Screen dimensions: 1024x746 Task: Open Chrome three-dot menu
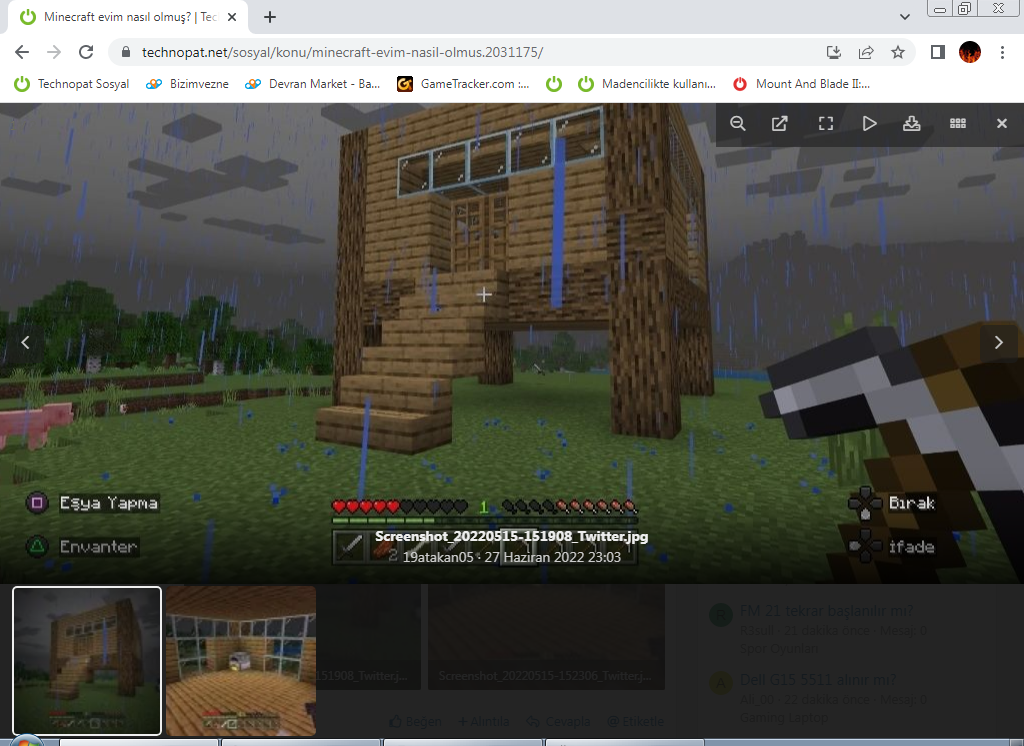tap(1002, 52)
